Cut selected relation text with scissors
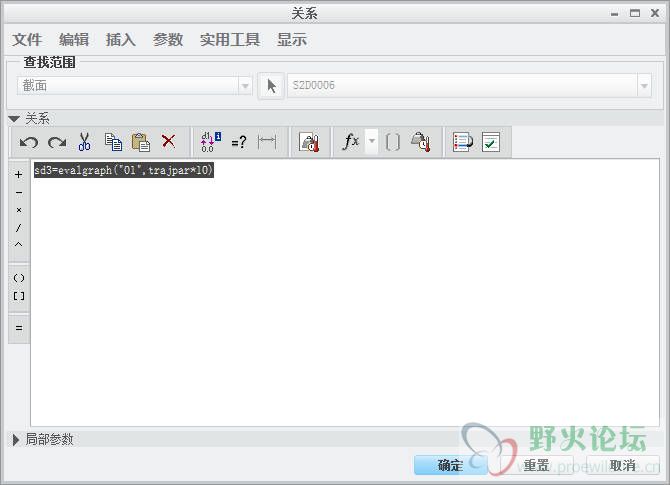670x485 pixels. click(85, 142)
